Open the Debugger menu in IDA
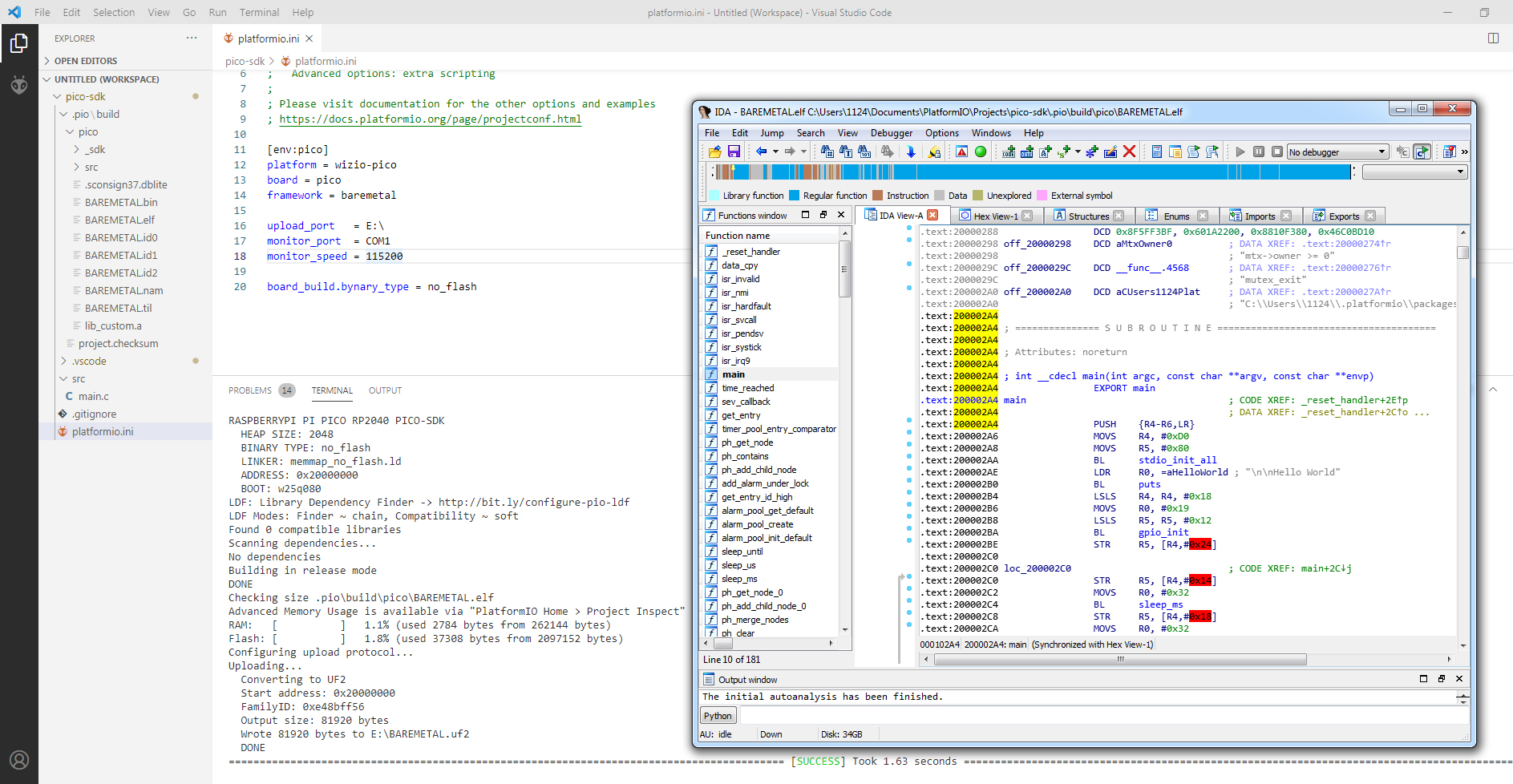The width and height of the screenshot is (1513, 784). [891, 133]
